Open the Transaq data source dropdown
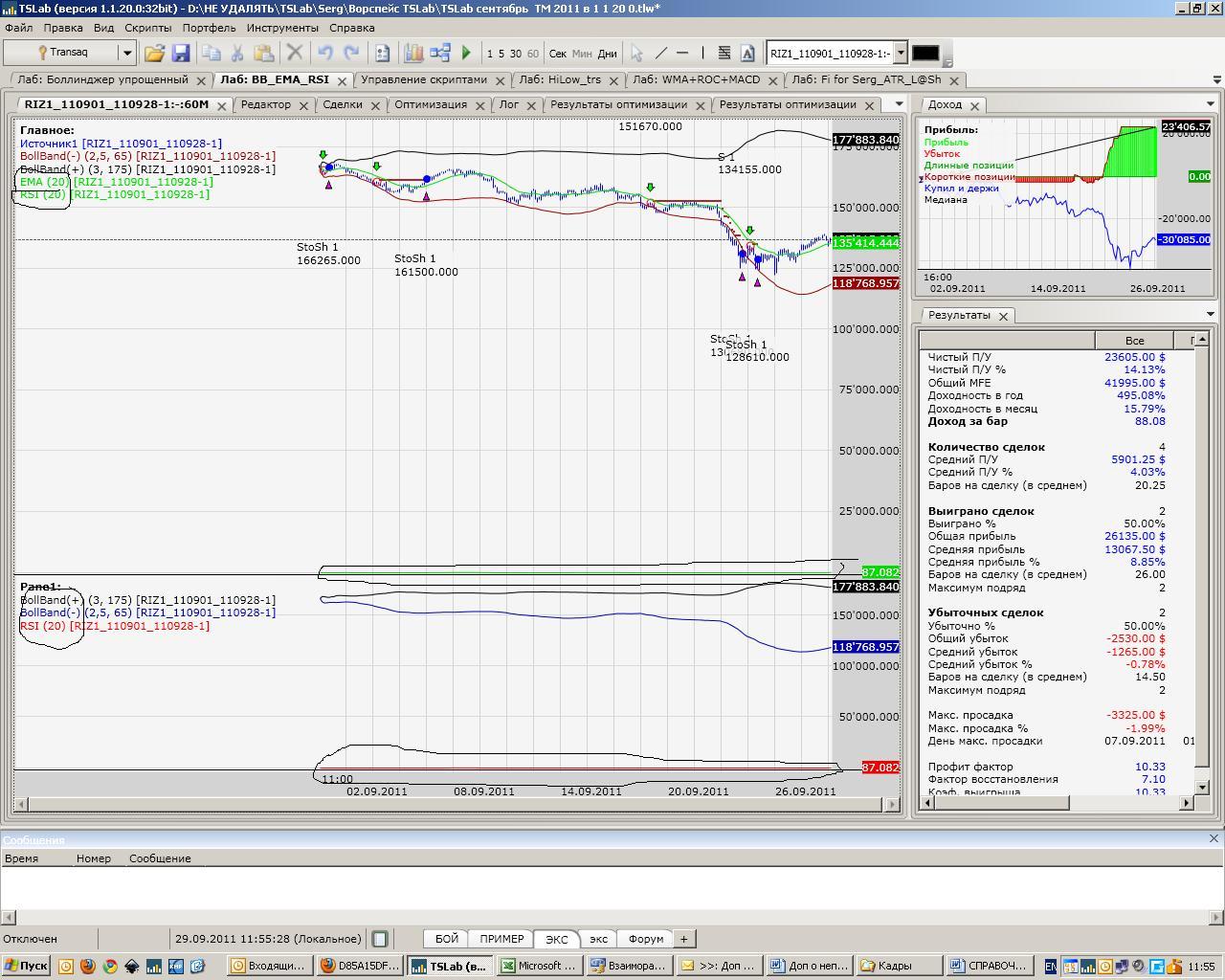1225x980 pixels. pos(126,54)
